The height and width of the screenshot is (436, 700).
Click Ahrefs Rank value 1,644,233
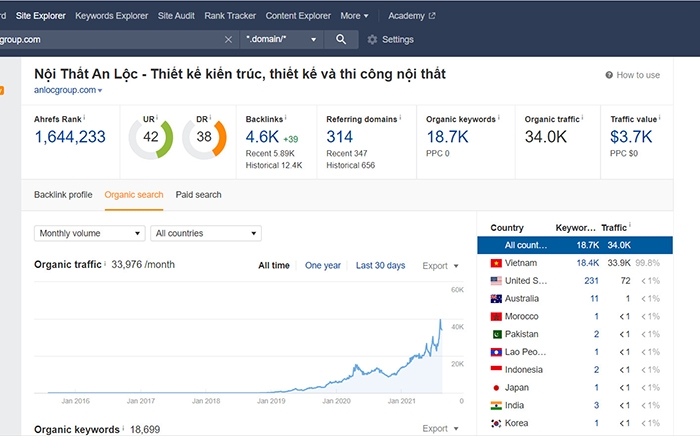click(70, 137)
